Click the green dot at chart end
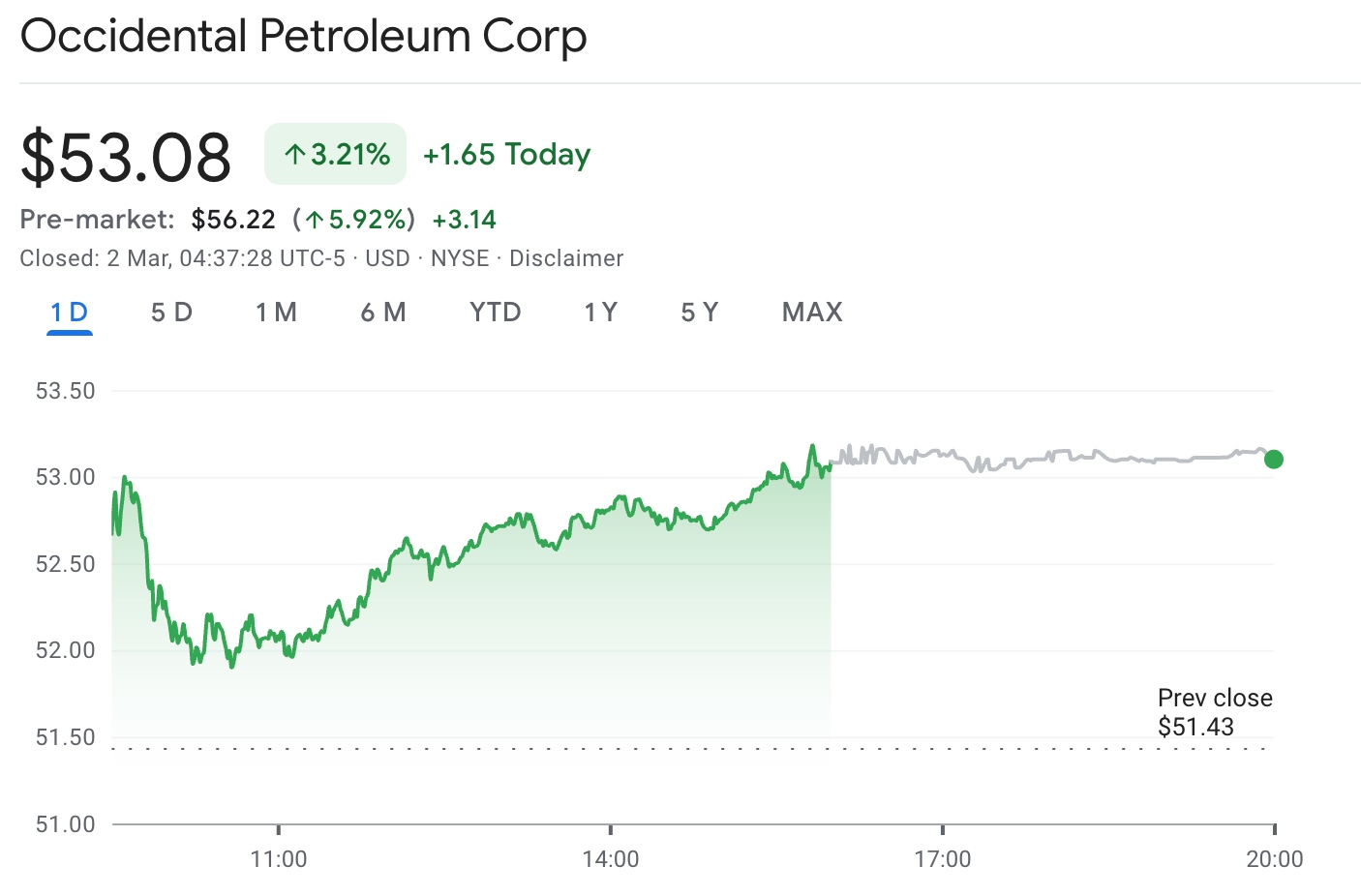This screenshot has width=1361, height=896. point(1274,460)
